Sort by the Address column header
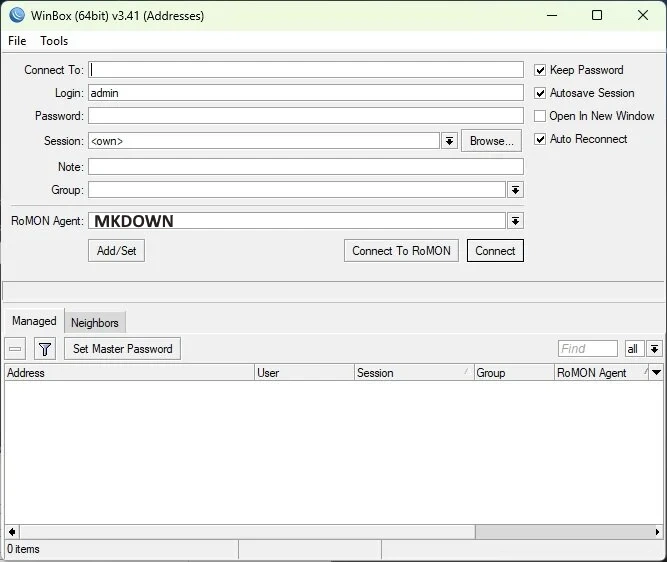Image resolution: width=667 pixels, height=562 pixels. (x=129, y=373)
